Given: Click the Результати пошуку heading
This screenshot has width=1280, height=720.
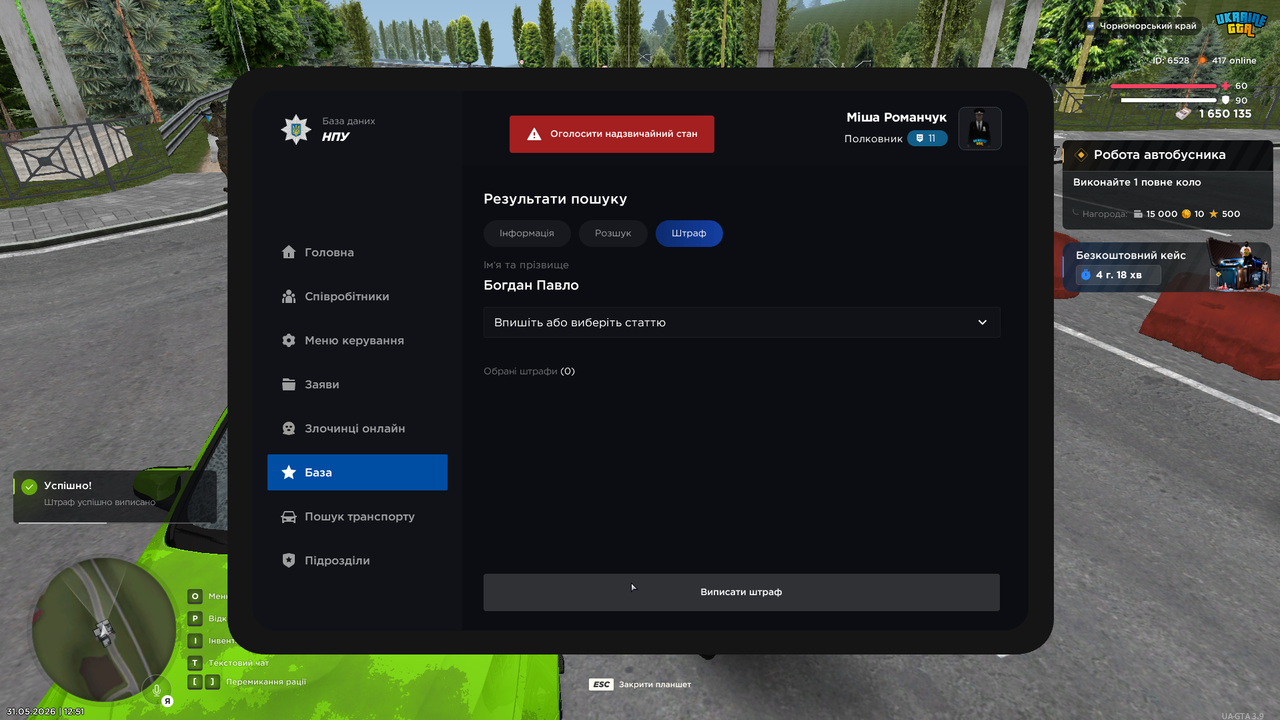Looking at the screenshot, I should pos(555,199).
